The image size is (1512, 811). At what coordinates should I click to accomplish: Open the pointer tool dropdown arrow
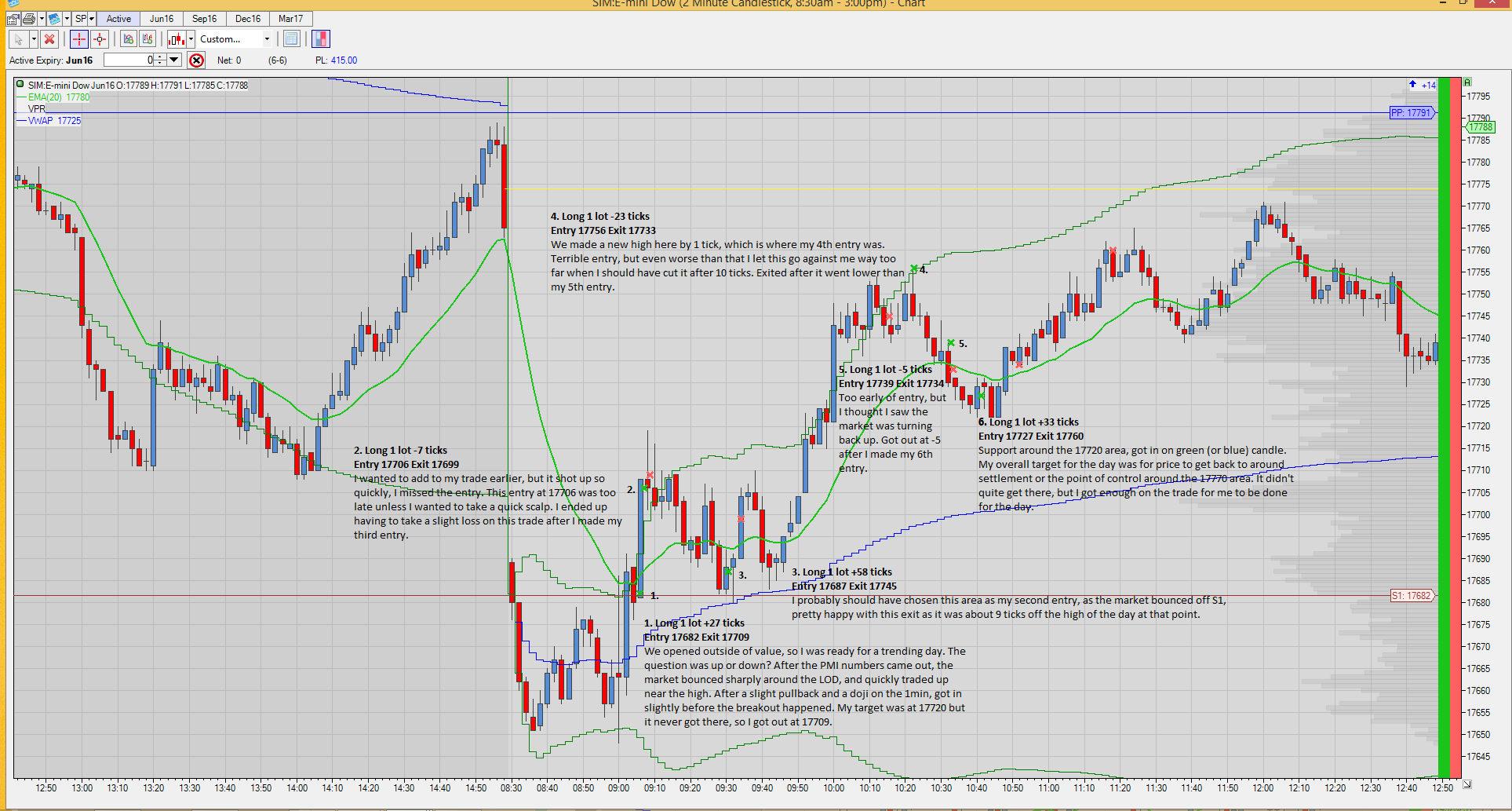[x=34, y=39]
